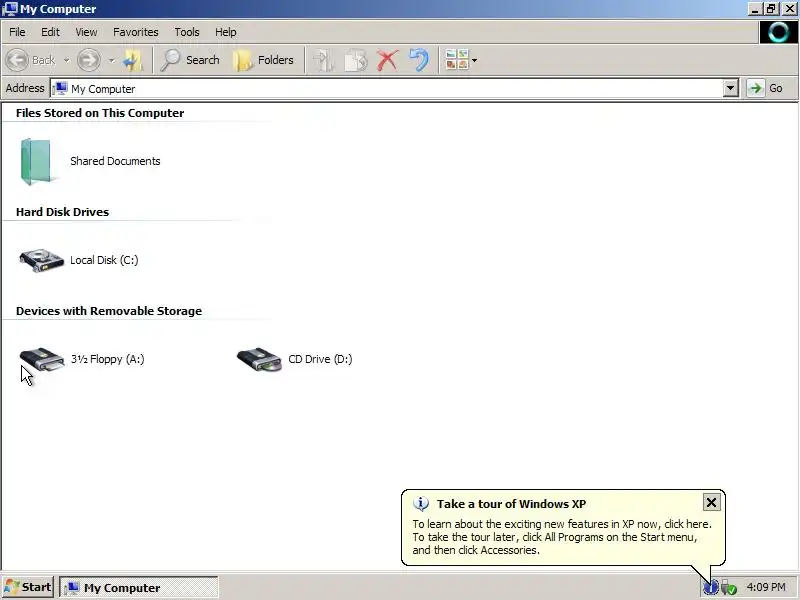
Task: Open the Favorites menu
Action: coord(136,32)
